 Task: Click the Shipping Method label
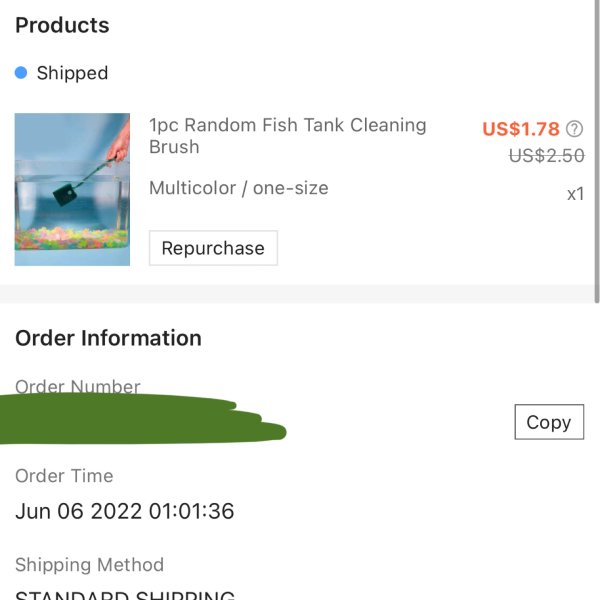tap(90, 565)
